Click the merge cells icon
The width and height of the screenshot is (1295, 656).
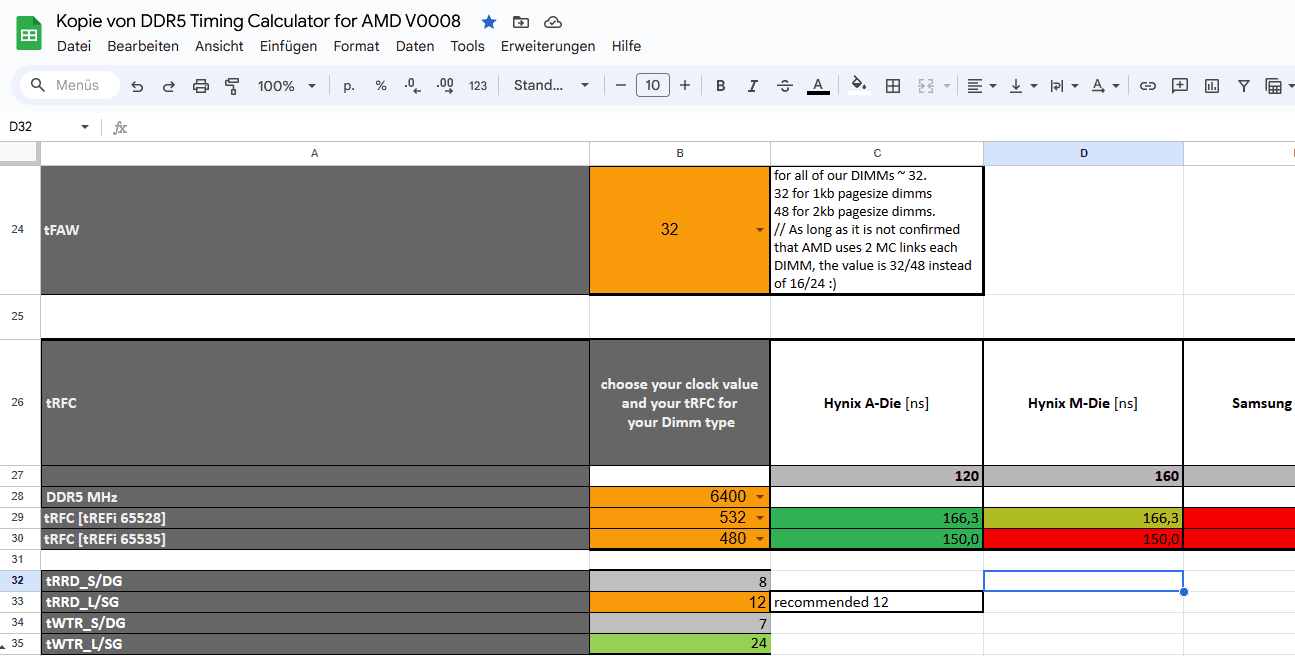(x=925, y=86)
